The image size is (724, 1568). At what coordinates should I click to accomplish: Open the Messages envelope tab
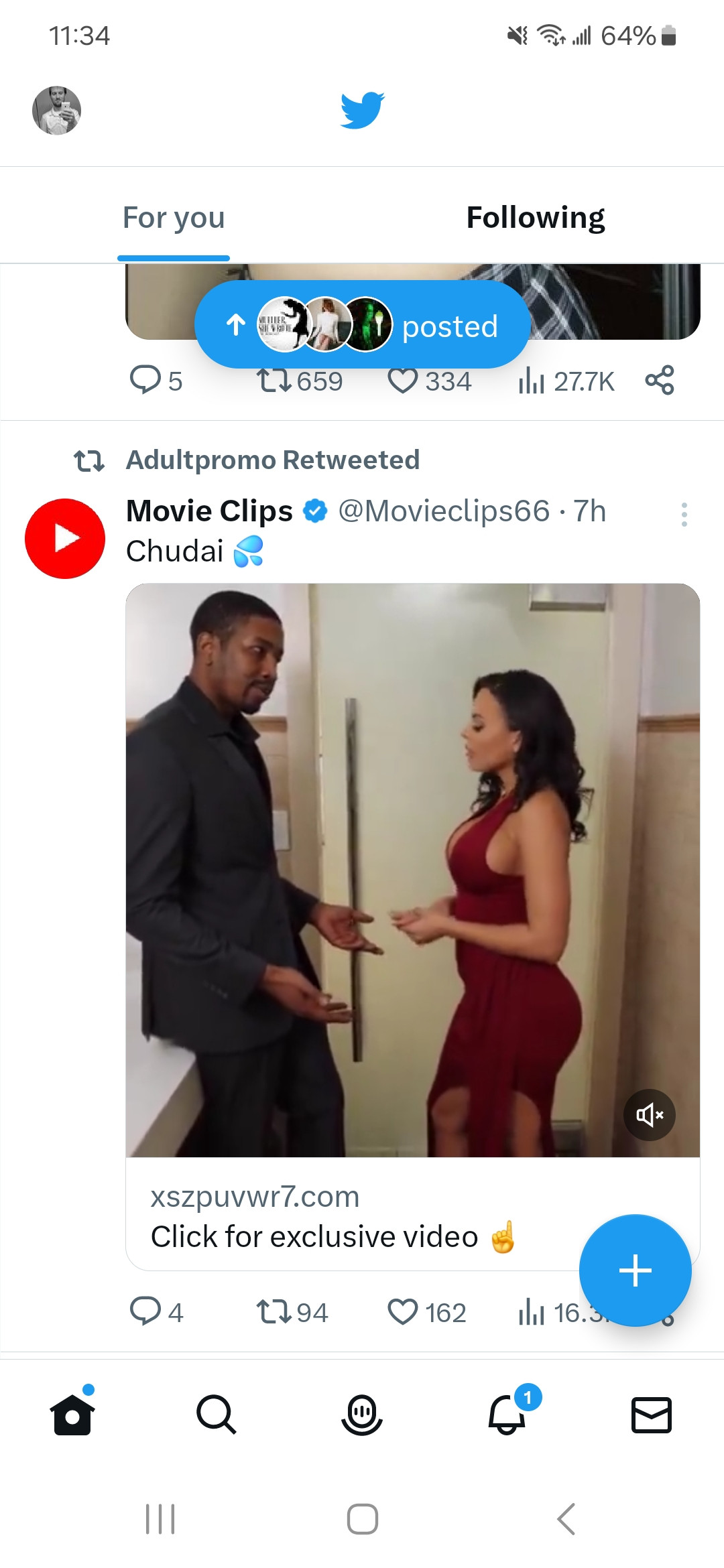click(652, 1415)
